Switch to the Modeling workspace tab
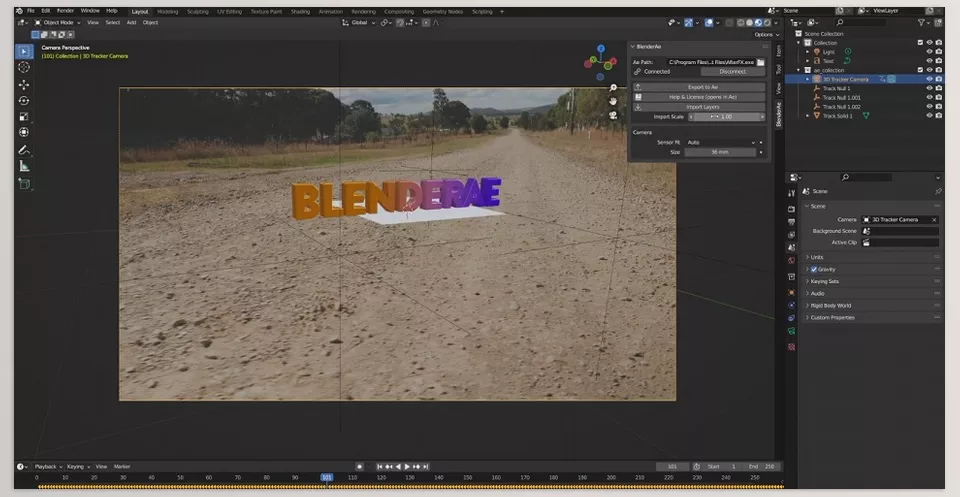 (168, 12)
